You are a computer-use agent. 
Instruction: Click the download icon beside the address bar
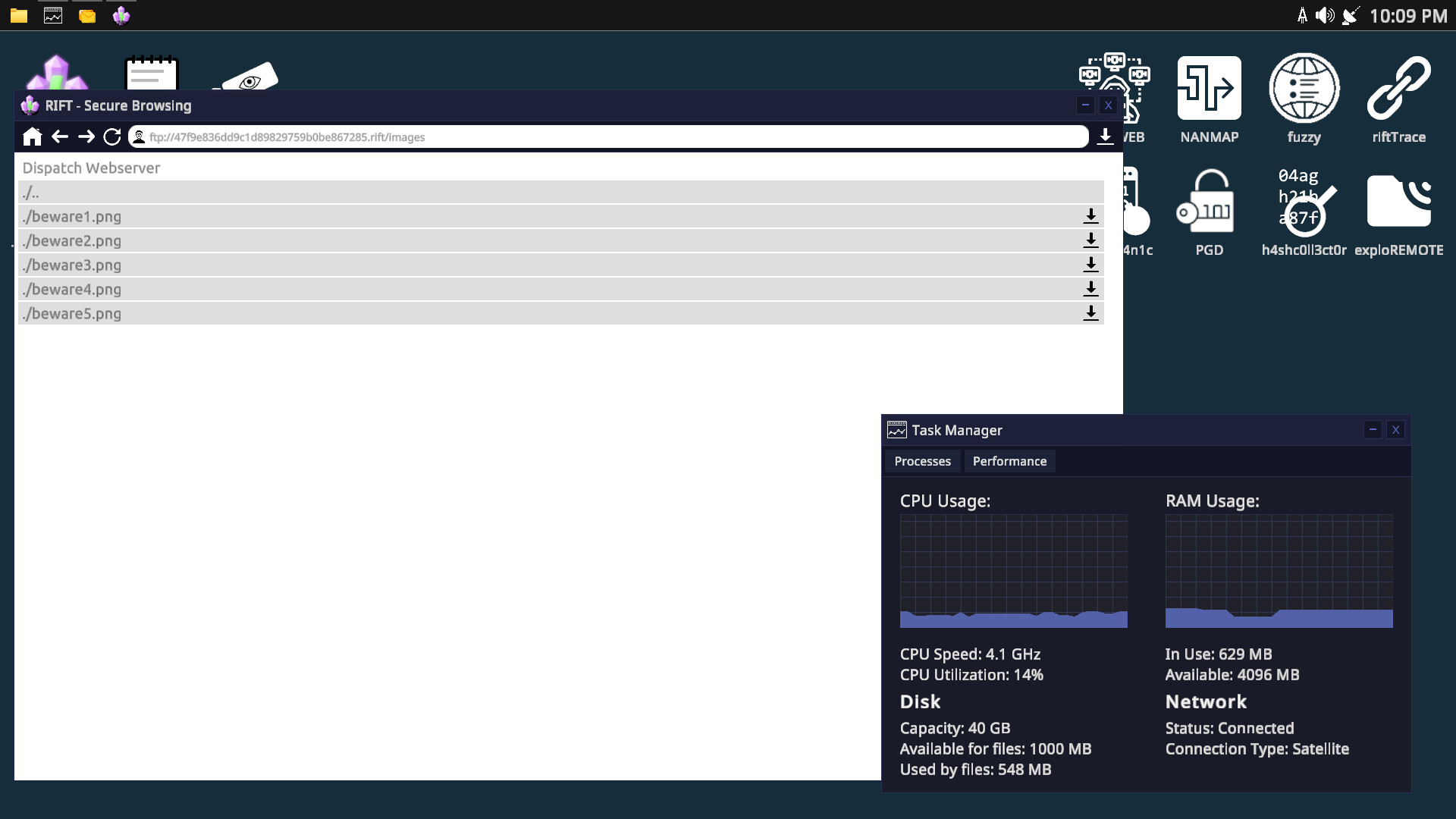click(x=1106, y=136)
